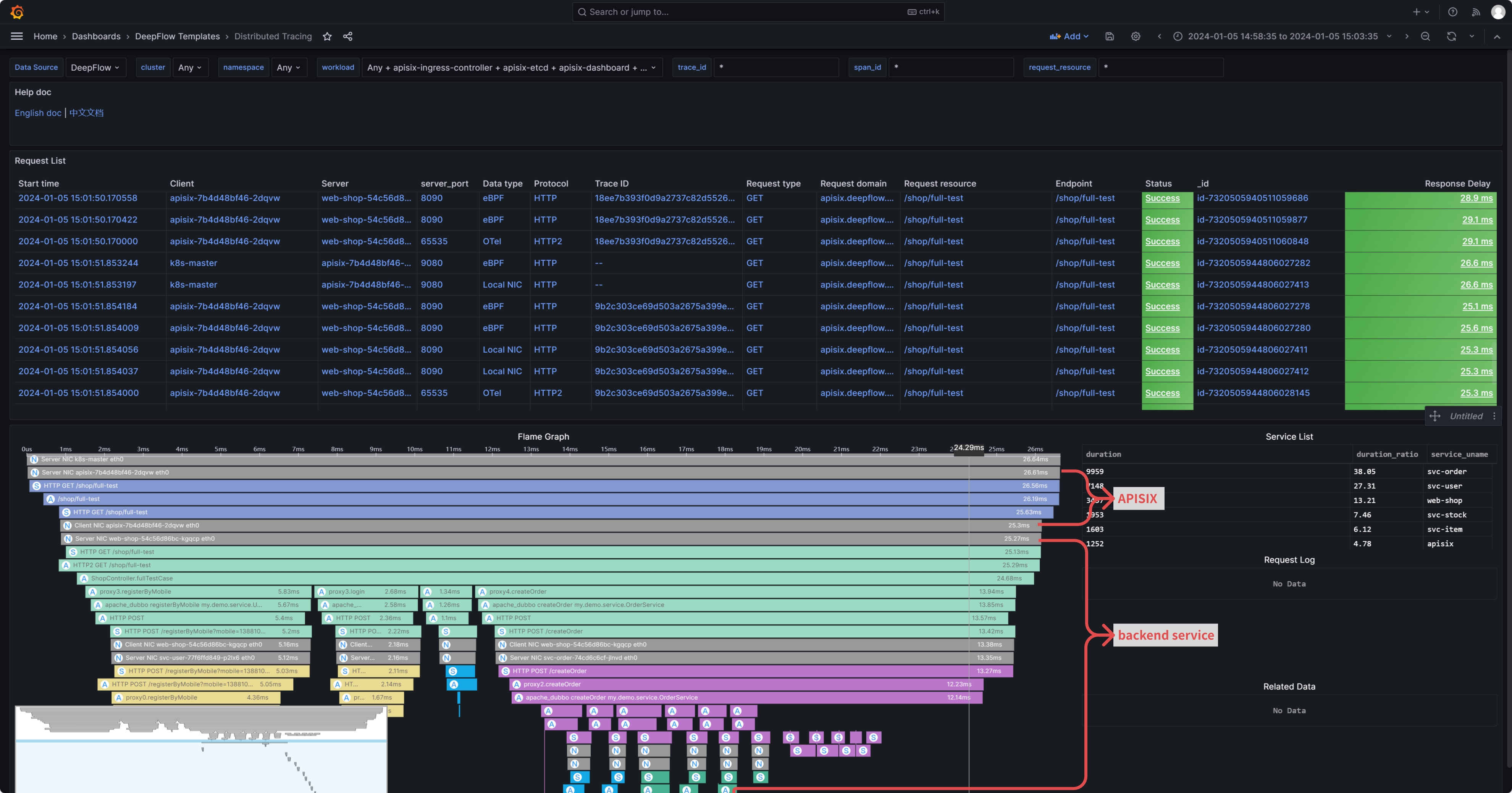Open the workload selector dropdown
Viewport: 1512px width, 793px height.
pyautogui.click(x=510, y=67)
